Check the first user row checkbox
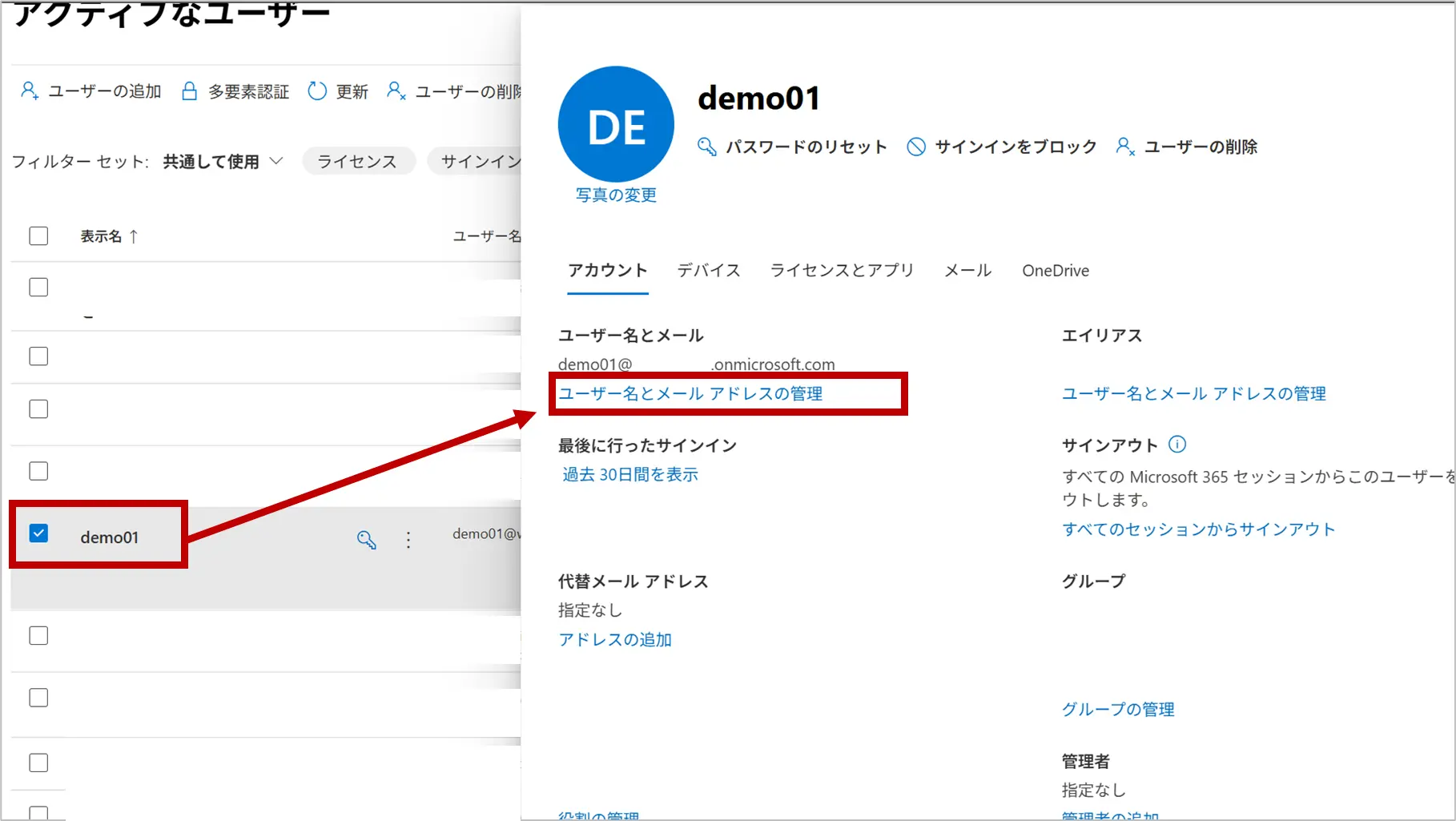 click(x=38, y=288)
